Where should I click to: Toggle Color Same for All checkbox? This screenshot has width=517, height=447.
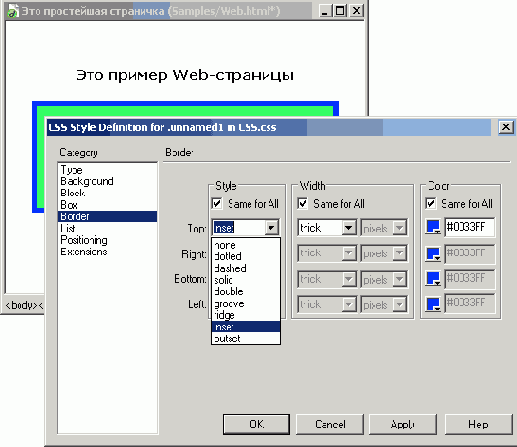[x=430, y=203]
